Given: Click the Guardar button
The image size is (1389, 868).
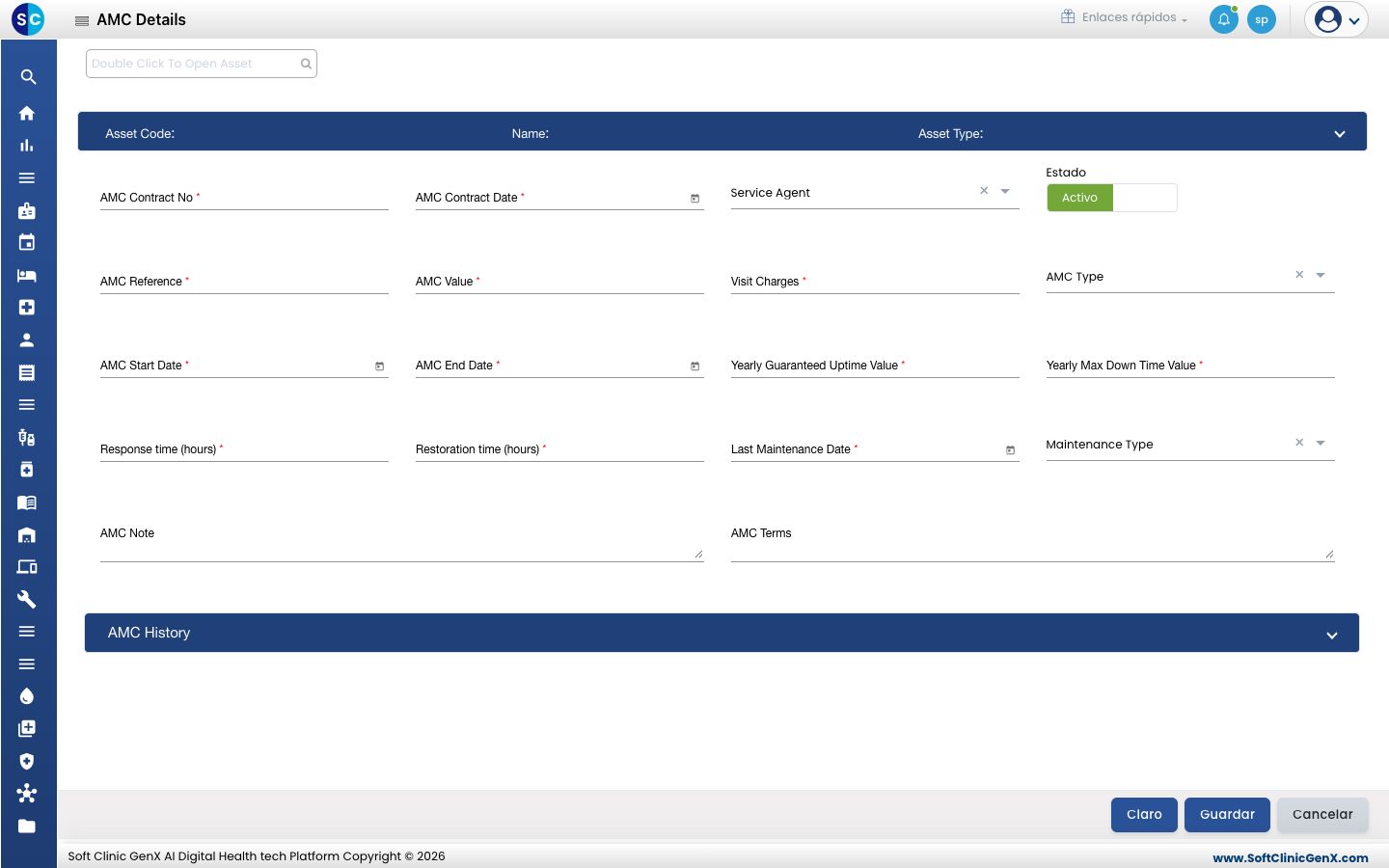Looking at the screenshot, I should click(x=1227, y=815).
